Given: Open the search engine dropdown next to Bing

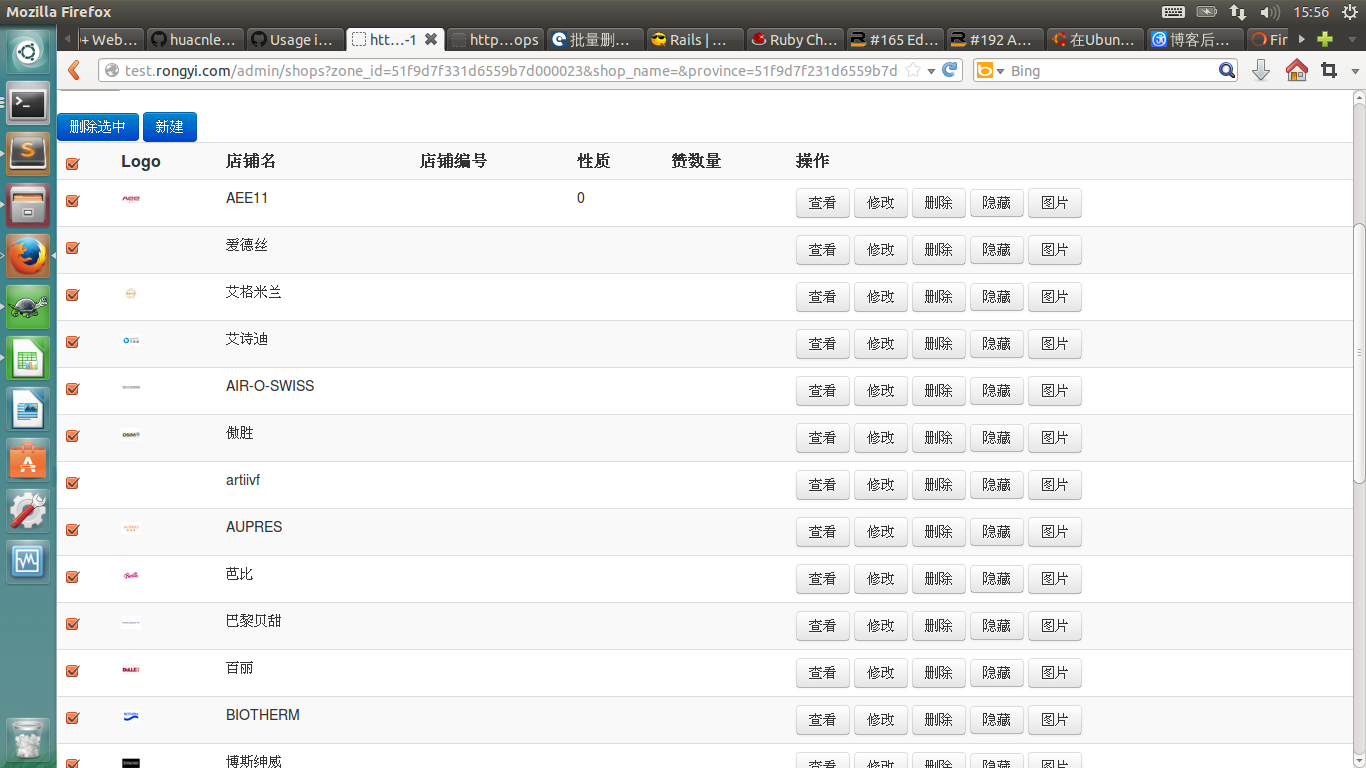Looking at the screenshot, I should tap(1000, 71).
